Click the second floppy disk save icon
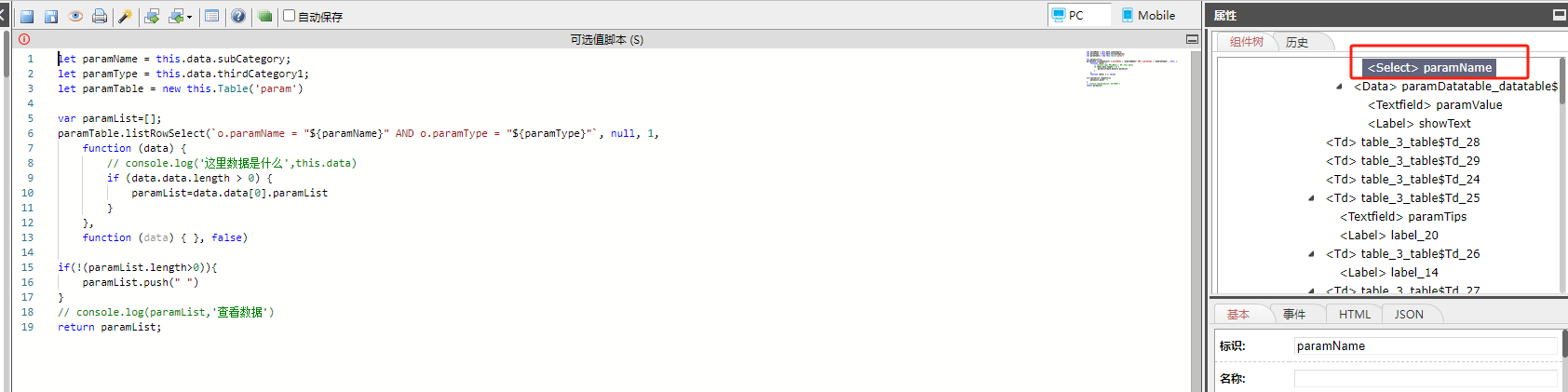Image resolution: width=1568 pixels, height=392 pixels. pos(51,17)
